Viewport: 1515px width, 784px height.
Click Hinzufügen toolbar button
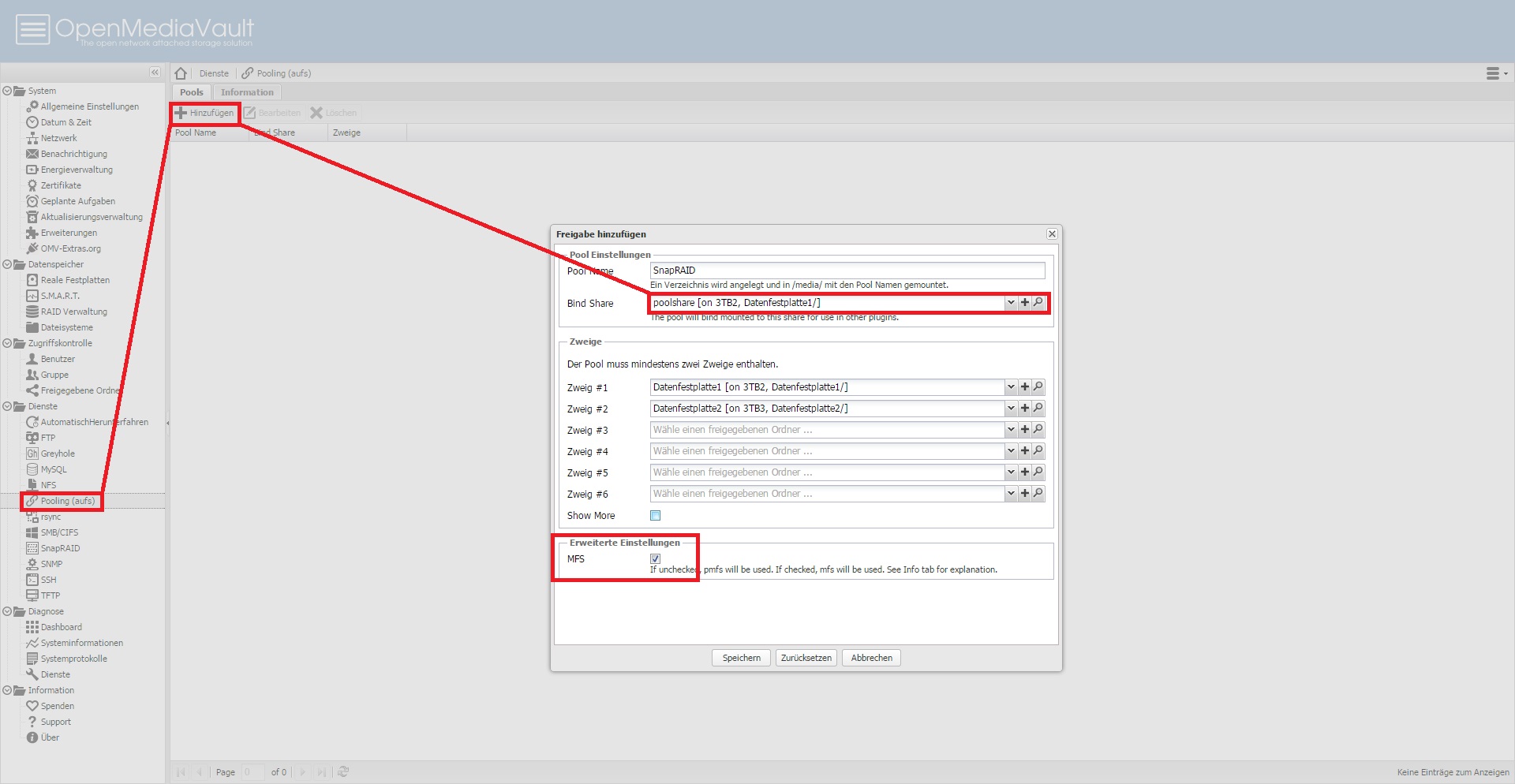(204, 113)
